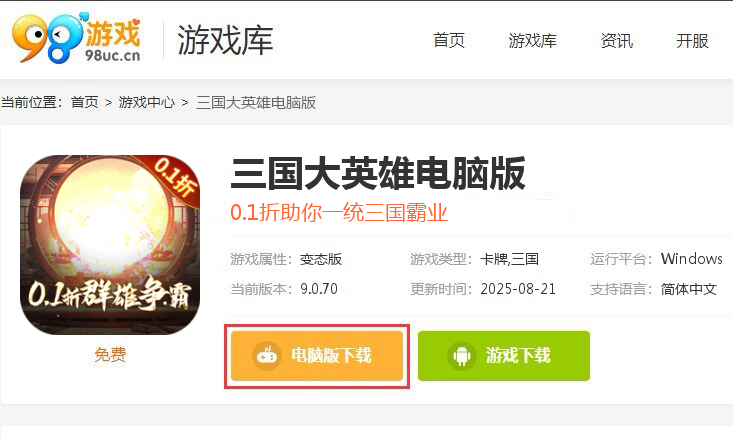Go to the 首页 navigation tab
This screenshot has width=733, height=441.
pos(449,41)
